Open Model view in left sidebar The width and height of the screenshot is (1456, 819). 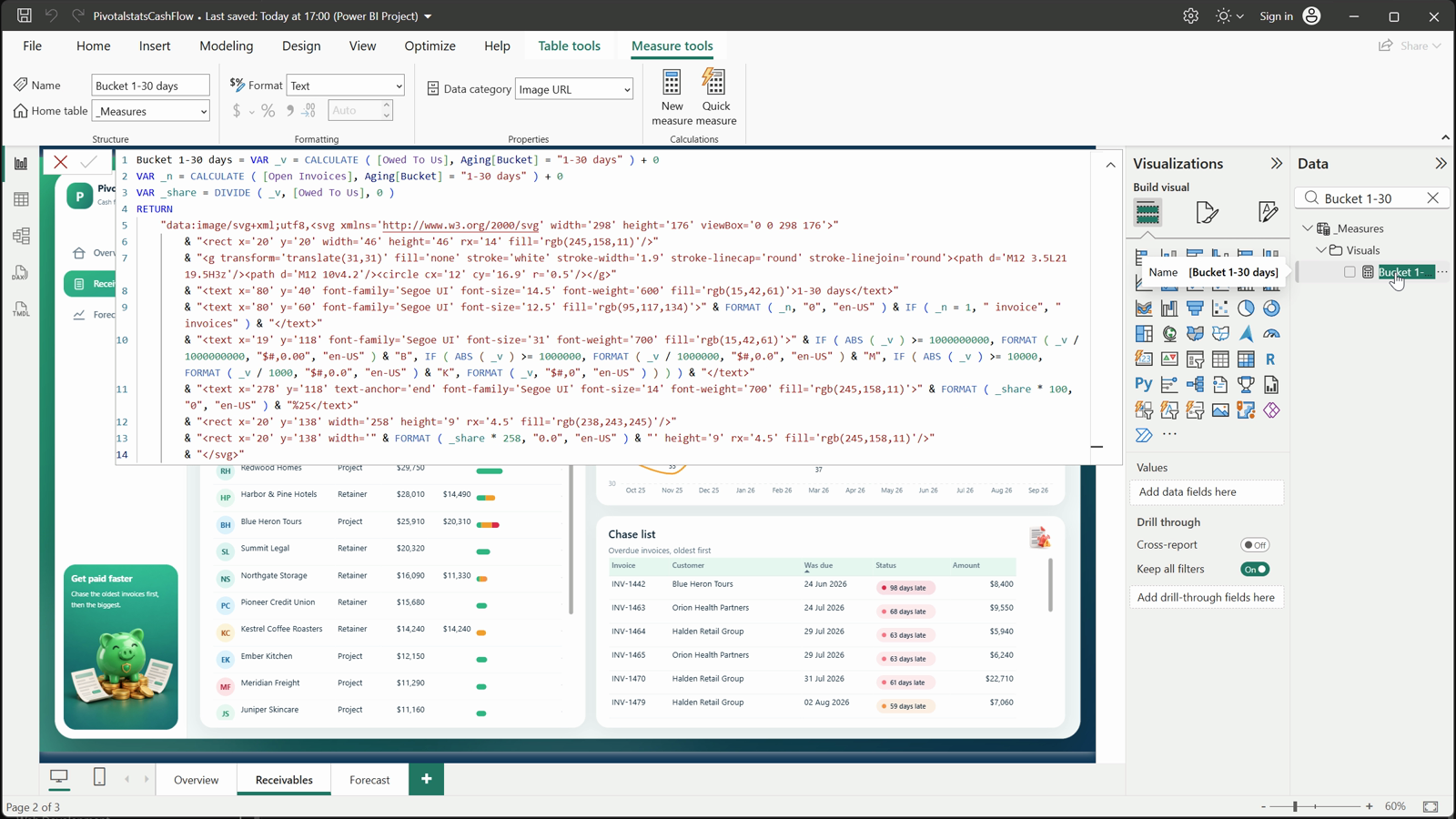[x=21, y=237]
